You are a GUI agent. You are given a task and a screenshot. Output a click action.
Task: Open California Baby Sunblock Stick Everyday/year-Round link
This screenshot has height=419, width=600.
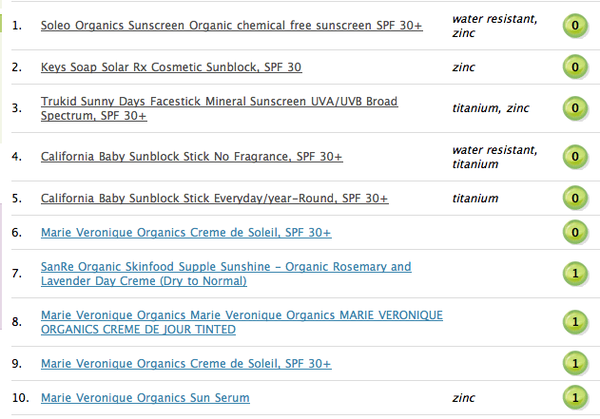[214, 198]
